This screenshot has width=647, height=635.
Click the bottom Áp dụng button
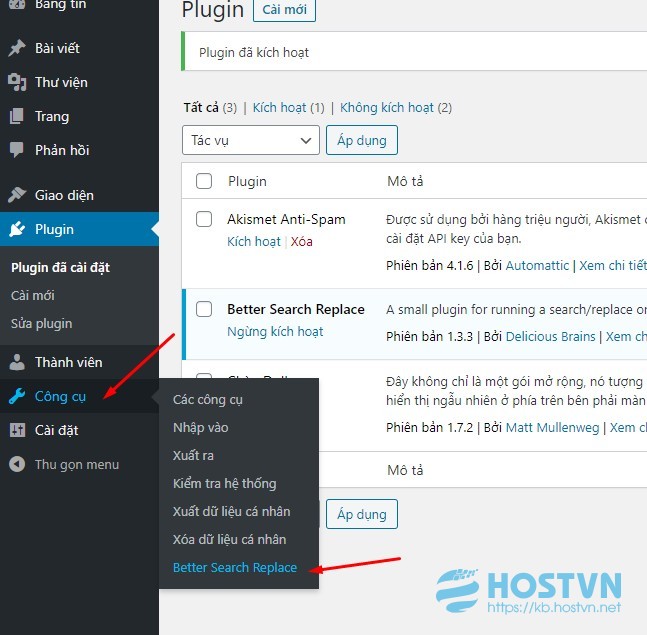click(x=362, y=514)
